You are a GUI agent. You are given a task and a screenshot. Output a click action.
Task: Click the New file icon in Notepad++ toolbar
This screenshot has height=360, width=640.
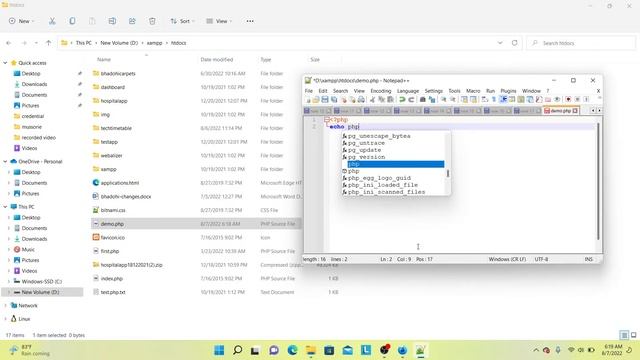tap(307, 99)
